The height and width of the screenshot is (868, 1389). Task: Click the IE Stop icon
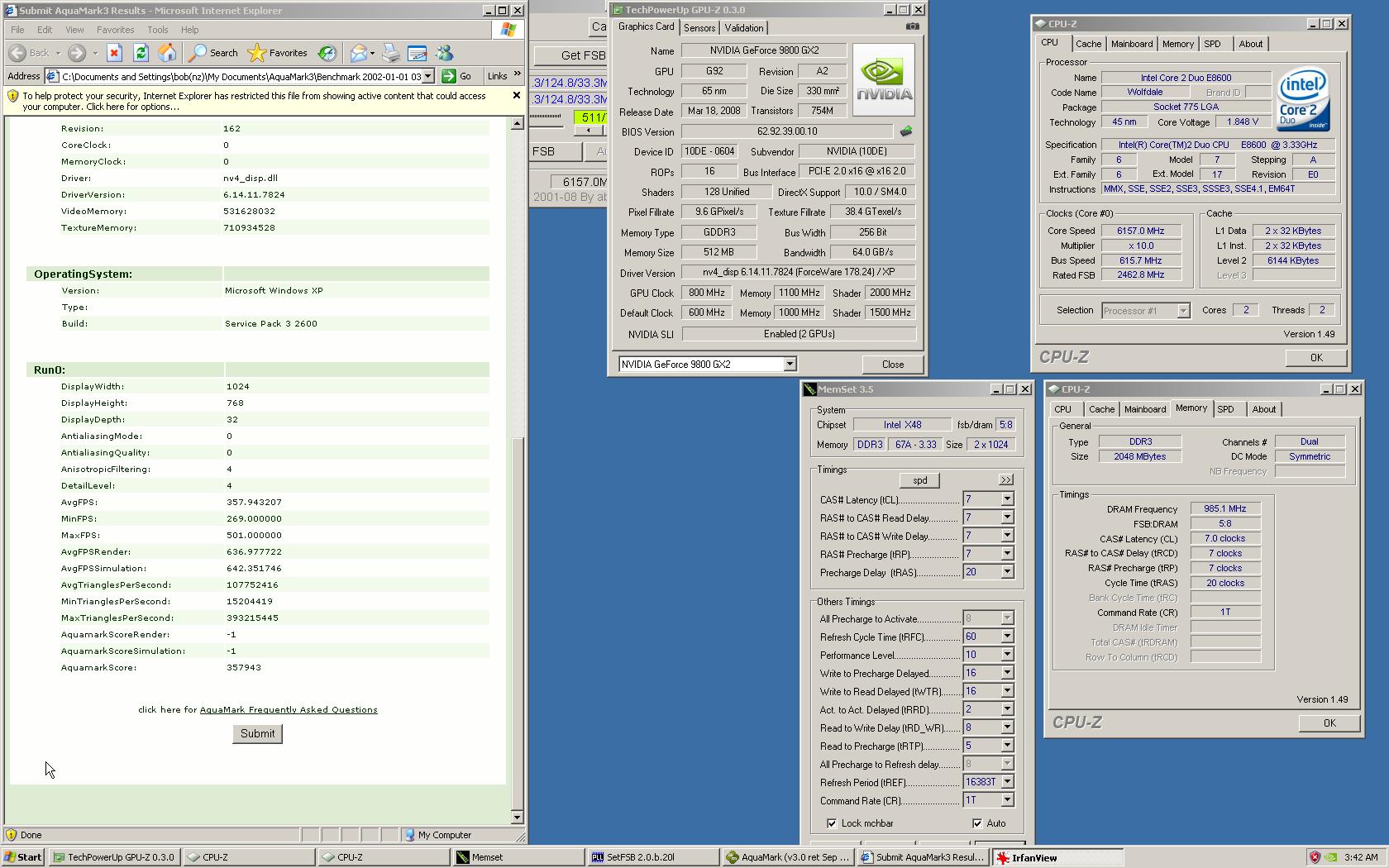click(x=114, y=53)
